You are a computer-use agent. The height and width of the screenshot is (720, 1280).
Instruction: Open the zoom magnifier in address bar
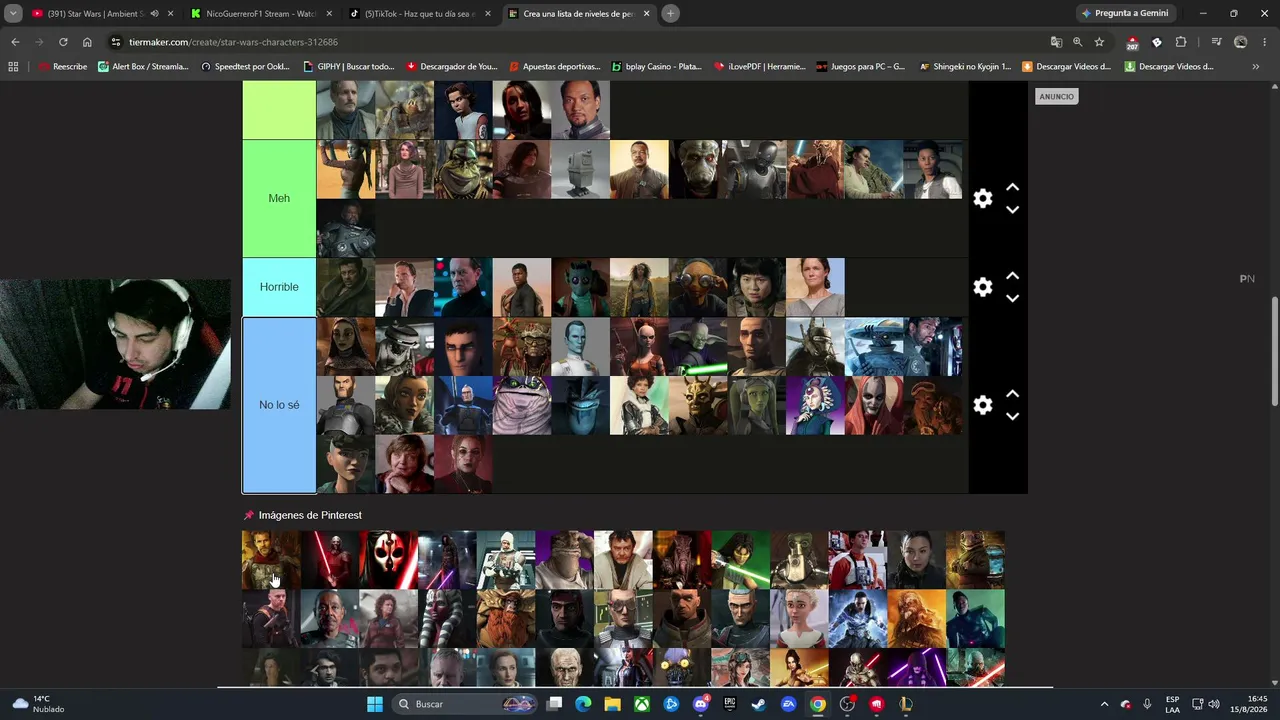point(1077,42)
